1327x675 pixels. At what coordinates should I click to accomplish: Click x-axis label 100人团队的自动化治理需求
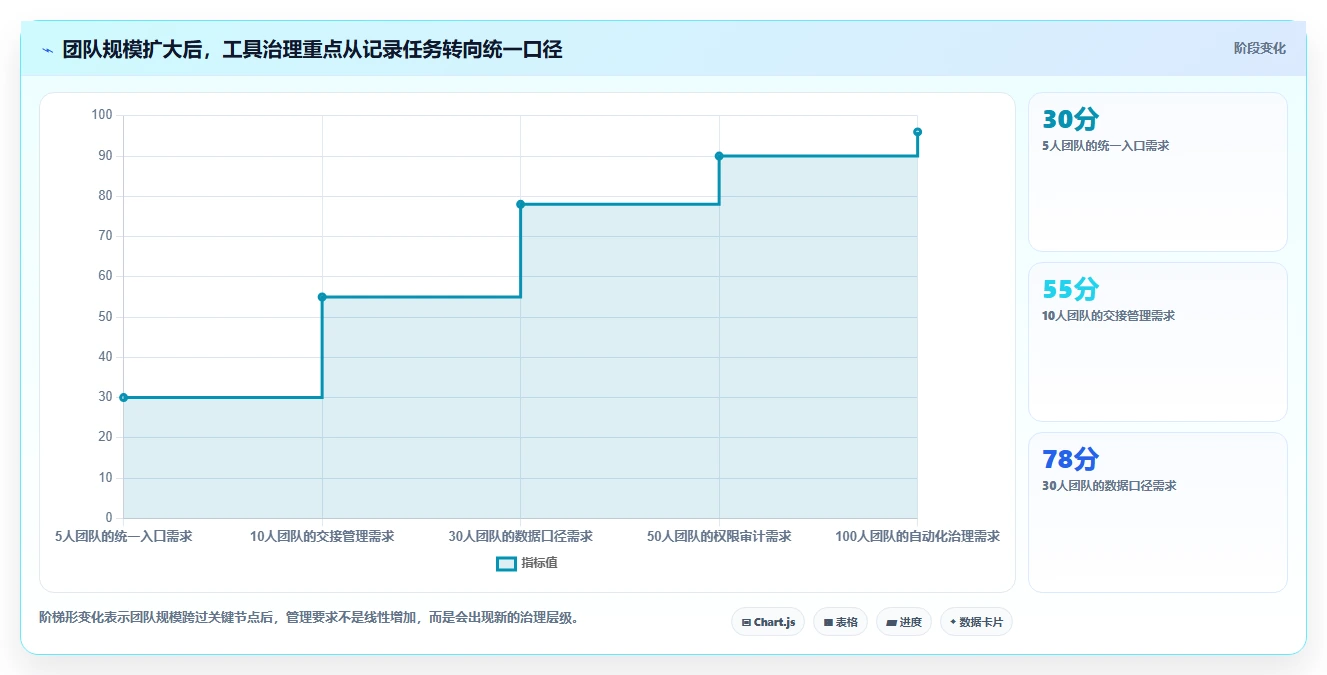(x=917, y=536)
